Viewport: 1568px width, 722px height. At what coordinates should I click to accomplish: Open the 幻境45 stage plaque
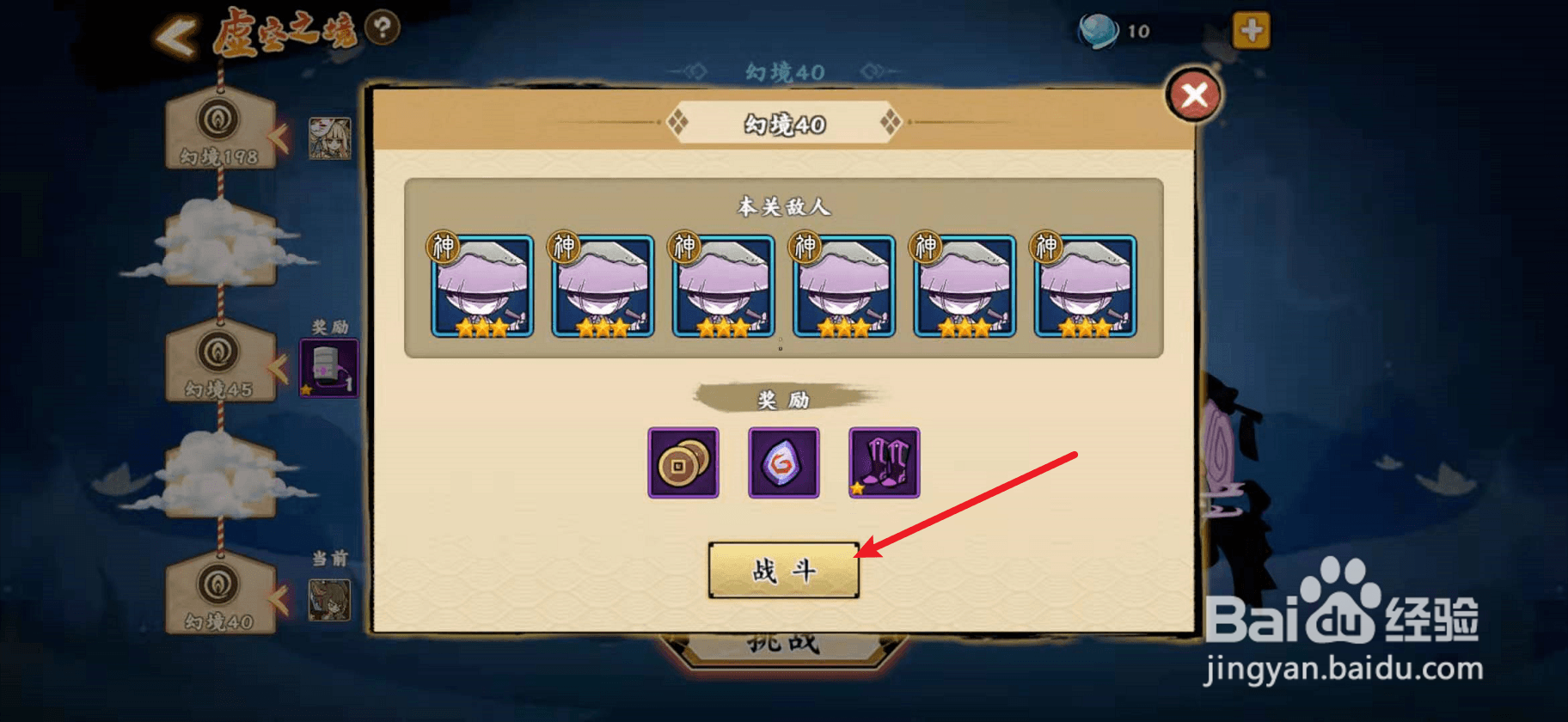click(220, 360)
